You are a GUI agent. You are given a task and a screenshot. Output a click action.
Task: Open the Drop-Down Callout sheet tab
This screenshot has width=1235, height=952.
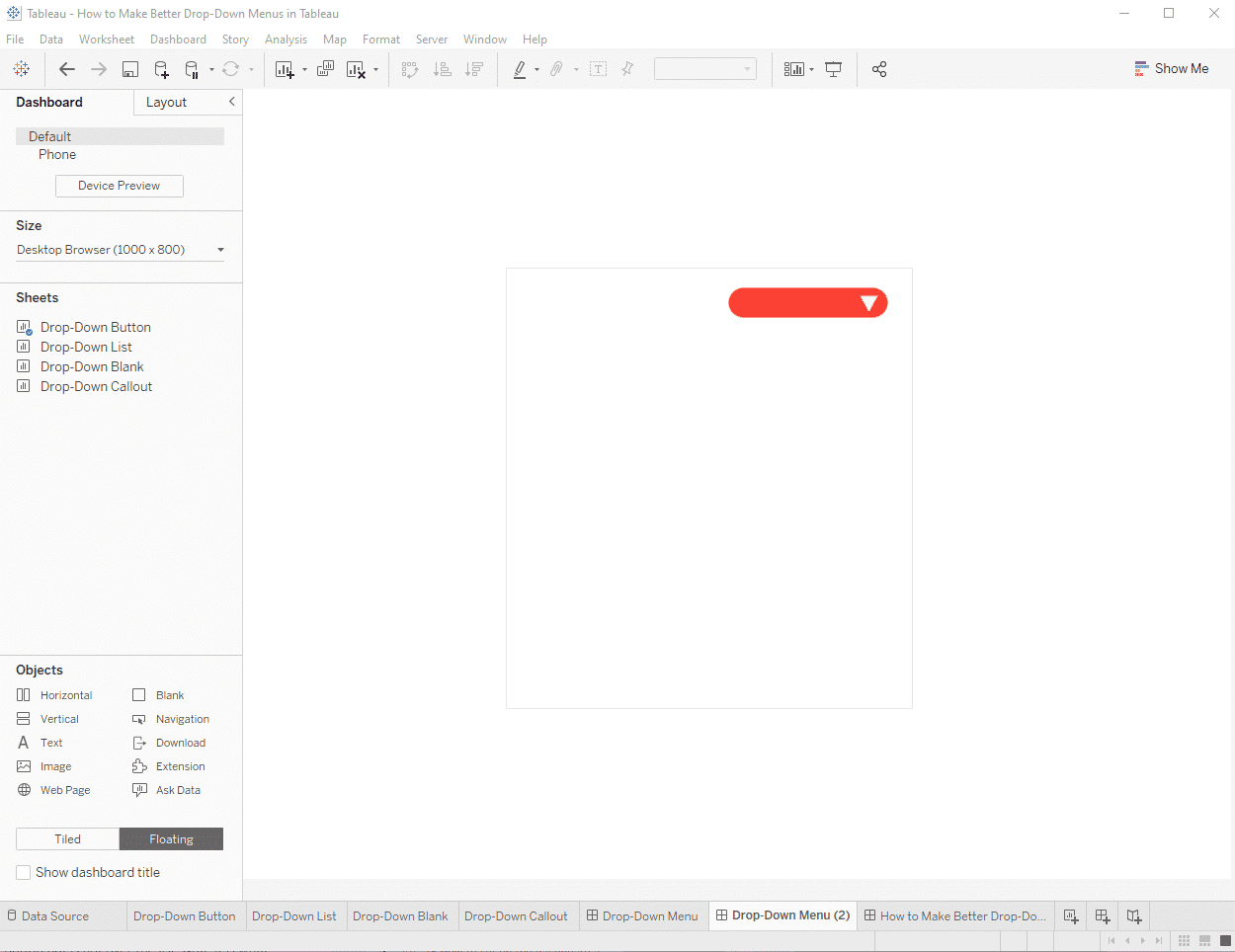pyautogui.click(x=516, y=916)
